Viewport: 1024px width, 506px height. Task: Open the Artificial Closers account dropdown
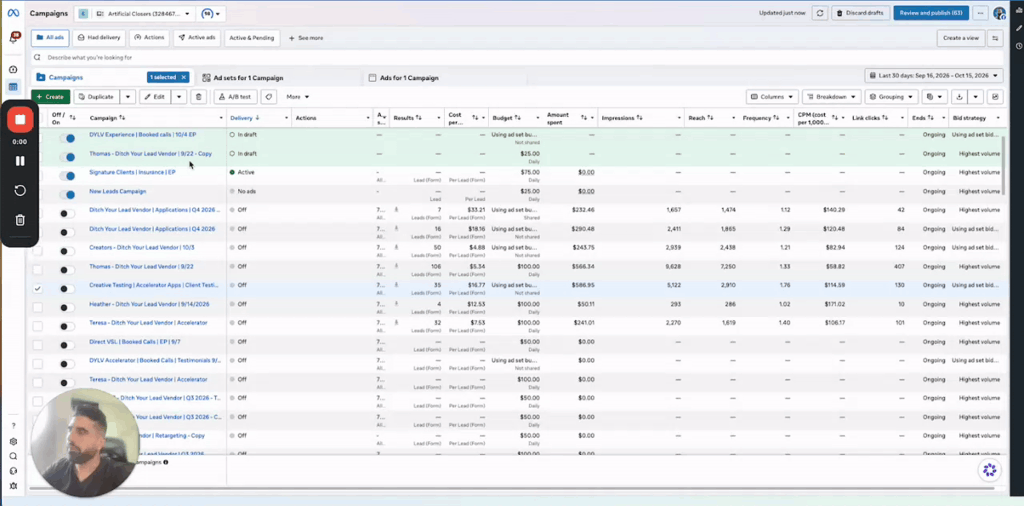tap(142, 13)
